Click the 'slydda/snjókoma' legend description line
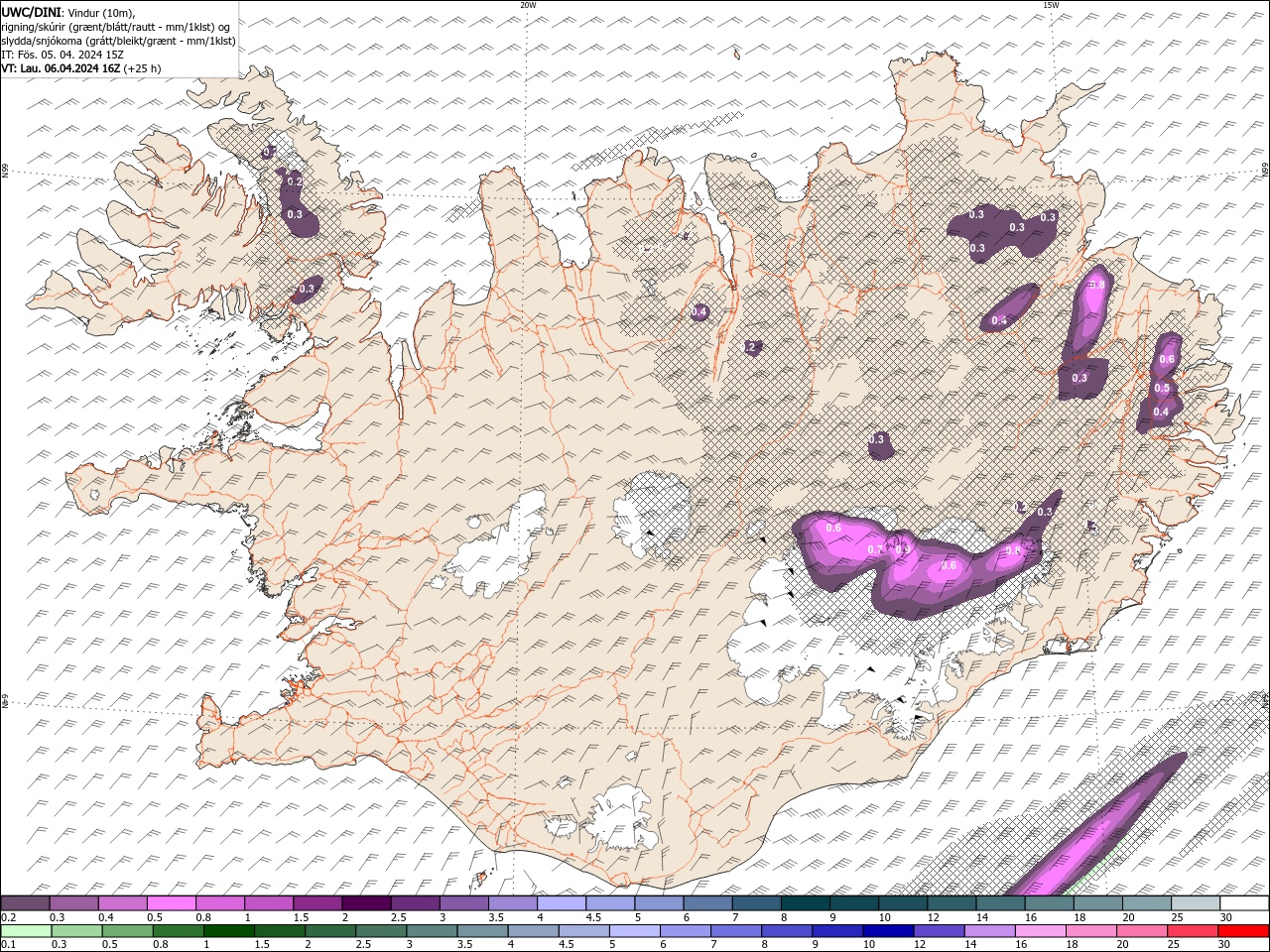The height and width of the screenshot is (952, 1270). tap(119, 41)
